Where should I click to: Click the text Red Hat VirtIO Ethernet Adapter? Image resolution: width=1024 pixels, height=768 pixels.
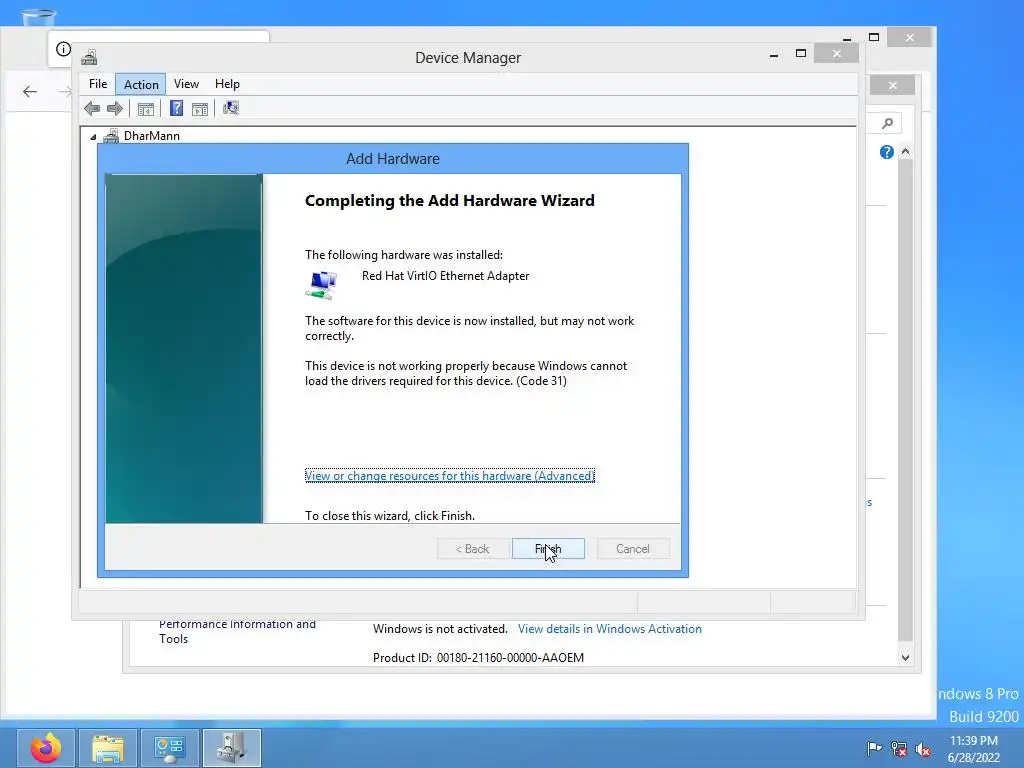(x=445, y=276)
